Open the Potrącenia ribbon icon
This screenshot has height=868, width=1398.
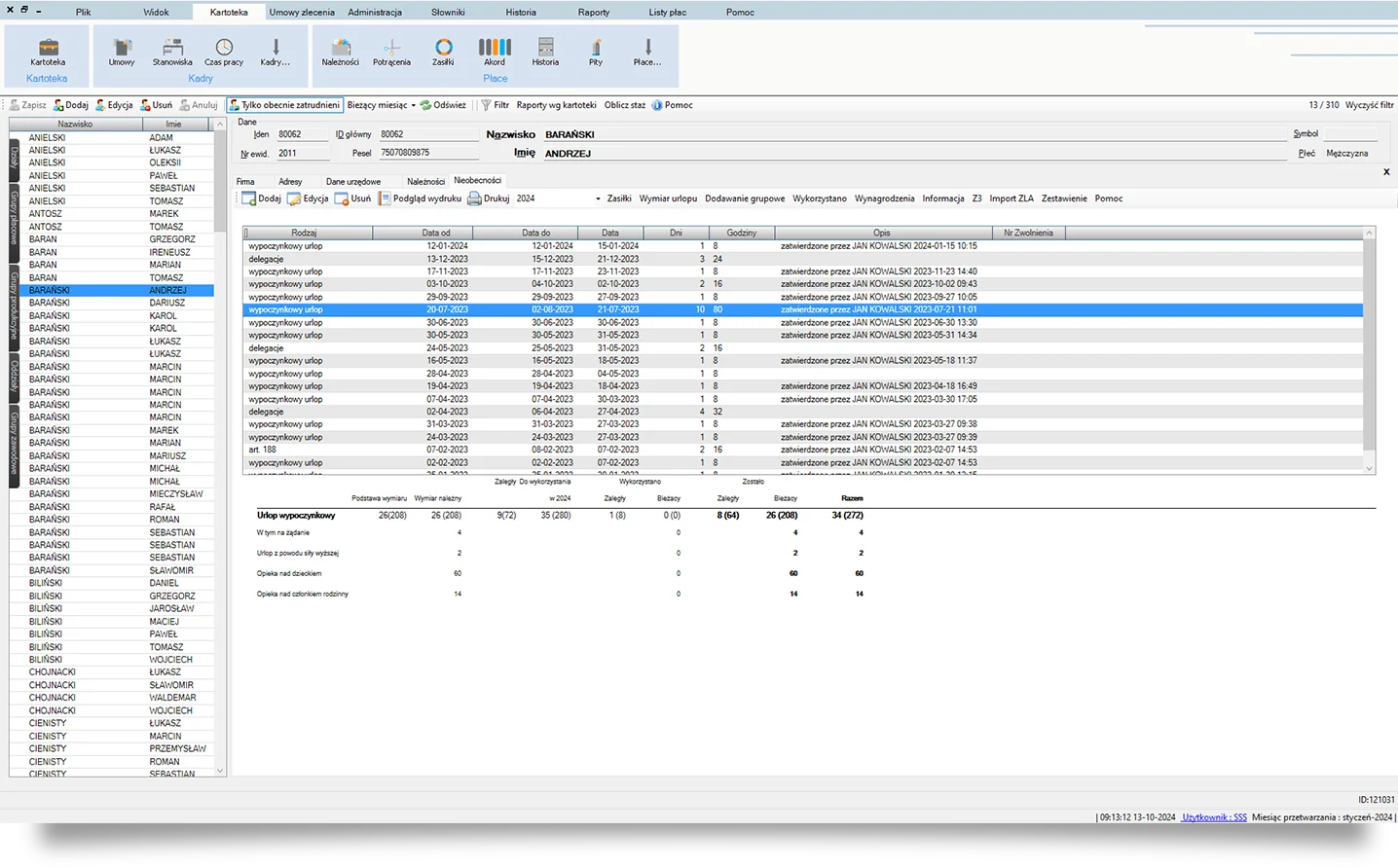[391, 52]
